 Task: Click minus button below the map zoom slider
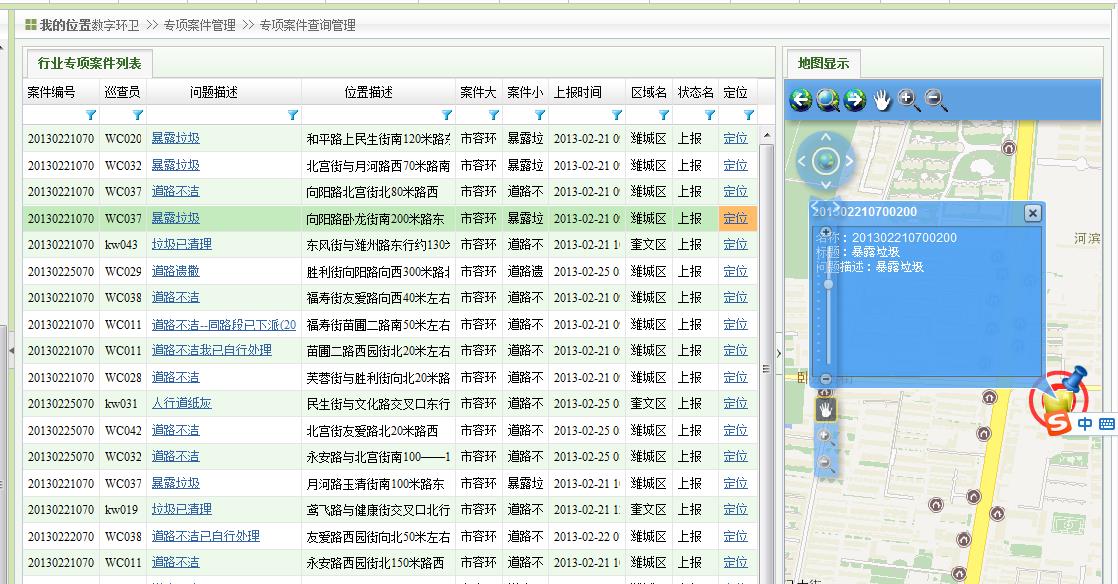(826, 379)
